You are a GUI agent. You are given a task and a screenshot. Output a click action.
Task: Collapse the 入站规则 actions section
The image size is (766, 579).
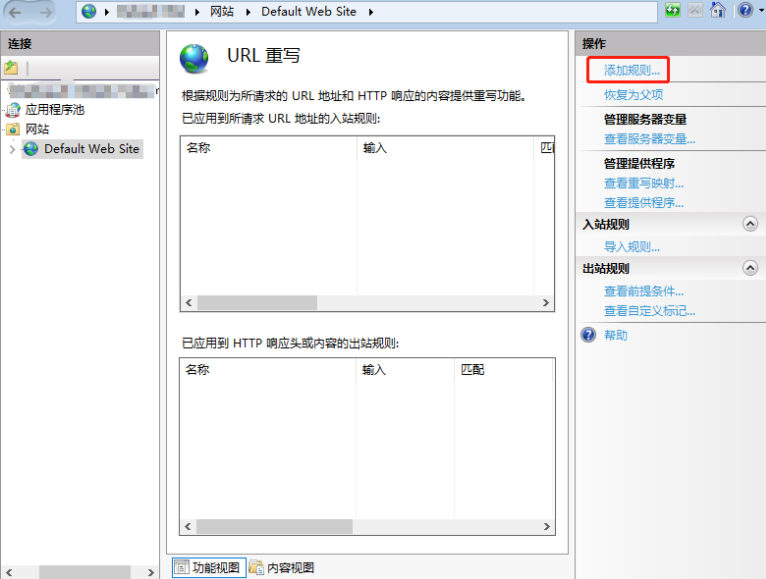(750, 224)
